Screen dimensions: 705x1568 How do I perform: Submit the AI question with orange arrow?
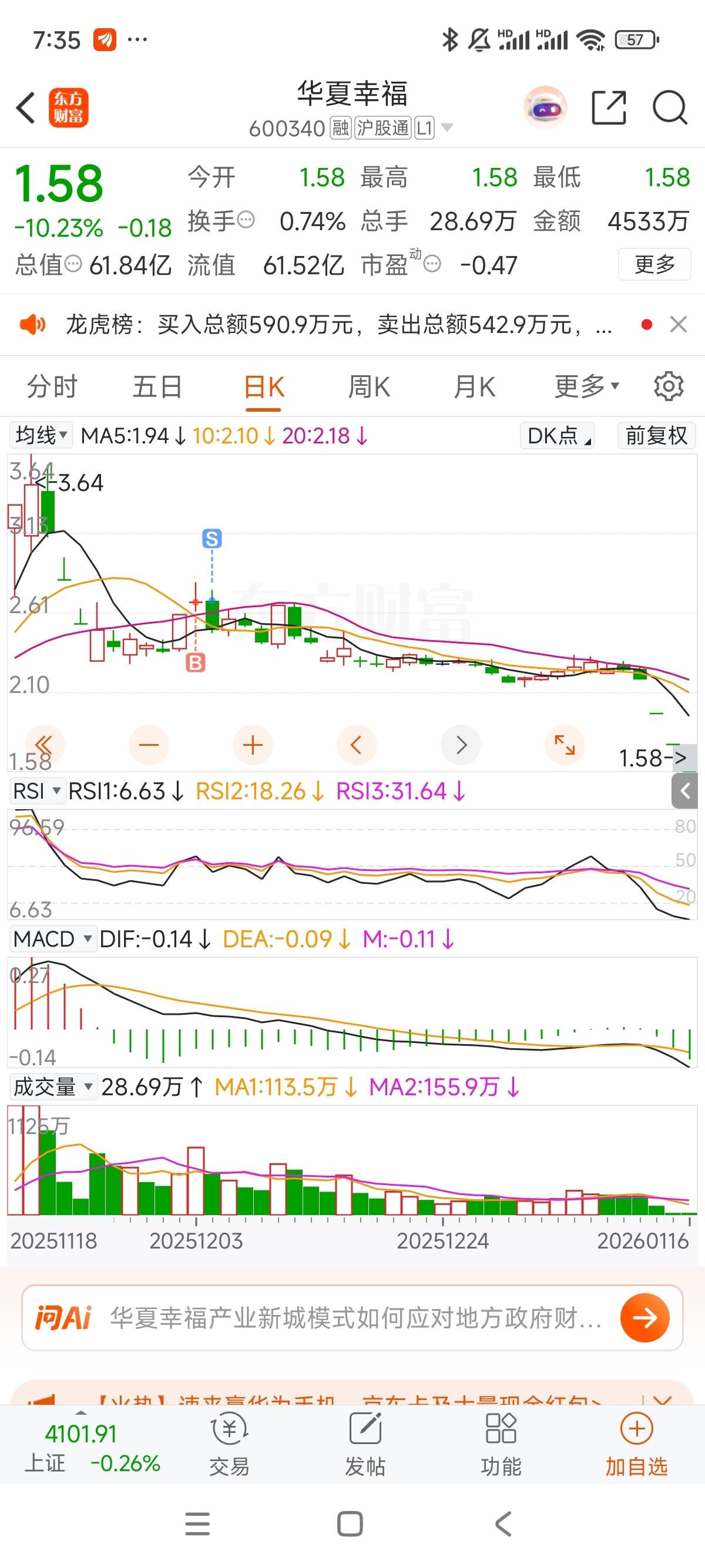644,1318
